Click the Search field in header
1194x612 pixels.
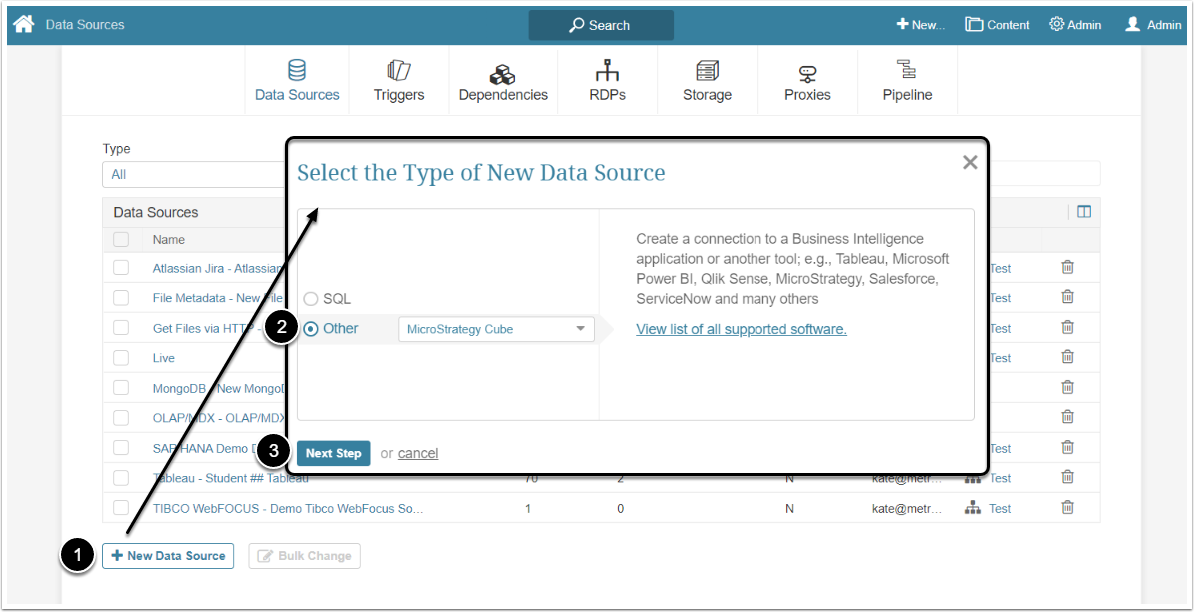601,25
